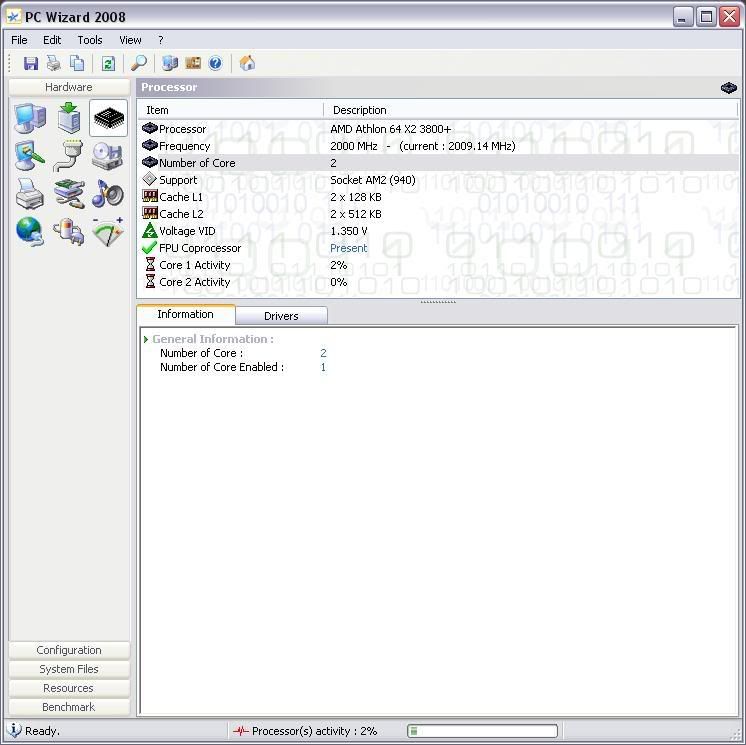The width and height of the screenshot is (746, 745).
Task: Click the Hardware panel button
Action: 69,87
